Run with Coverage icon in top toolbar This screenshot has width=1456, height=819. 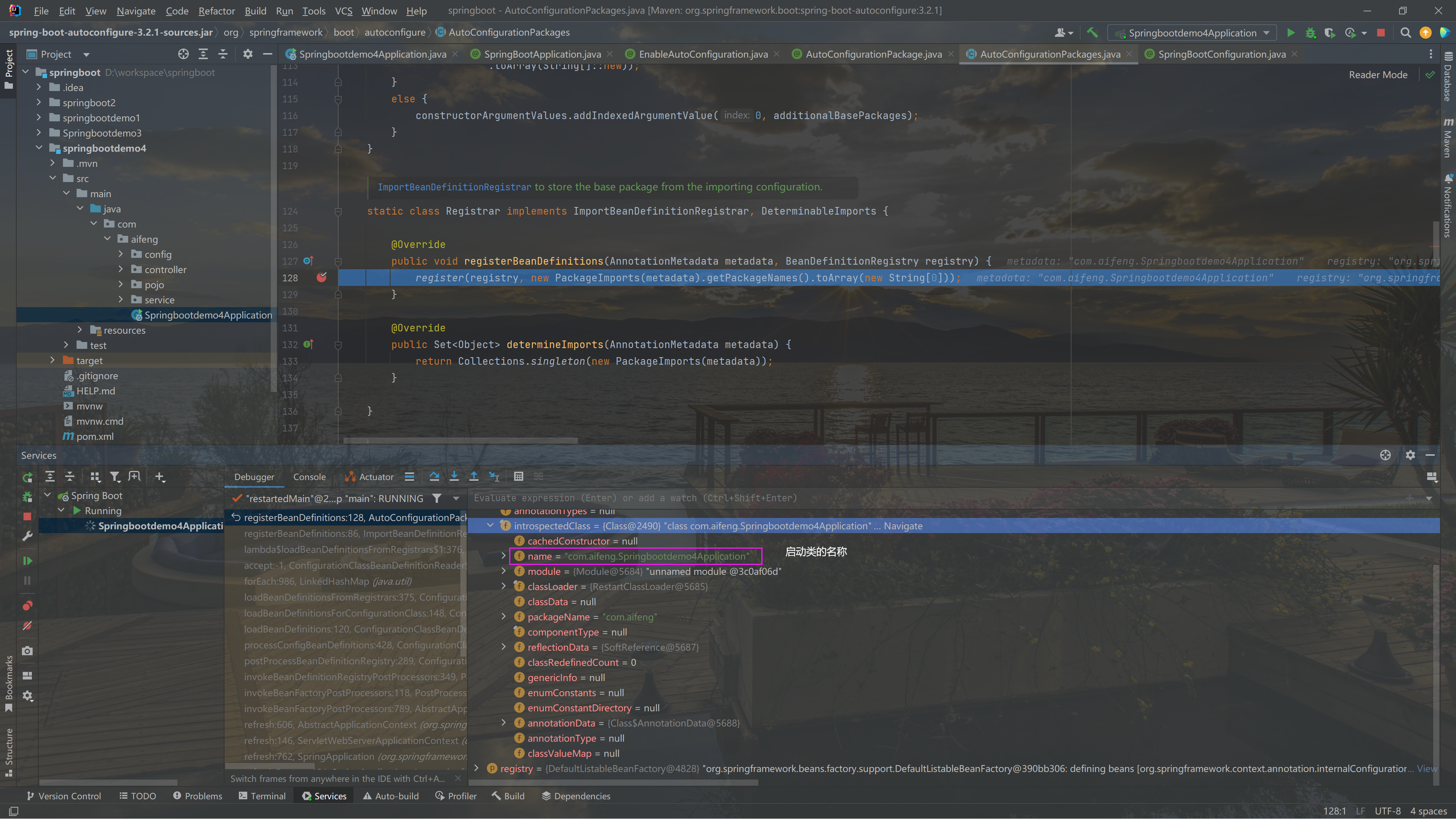pyautogui.click(x=1329, y=33)
